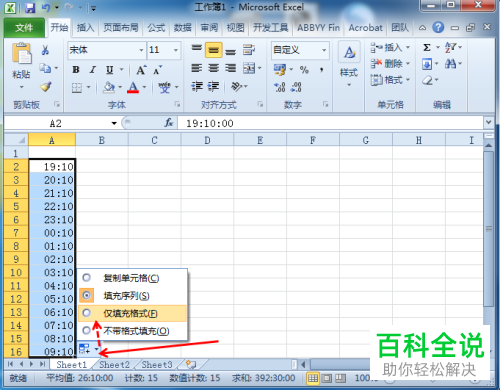Select the Format Painter brush

(x=46, y=87)
